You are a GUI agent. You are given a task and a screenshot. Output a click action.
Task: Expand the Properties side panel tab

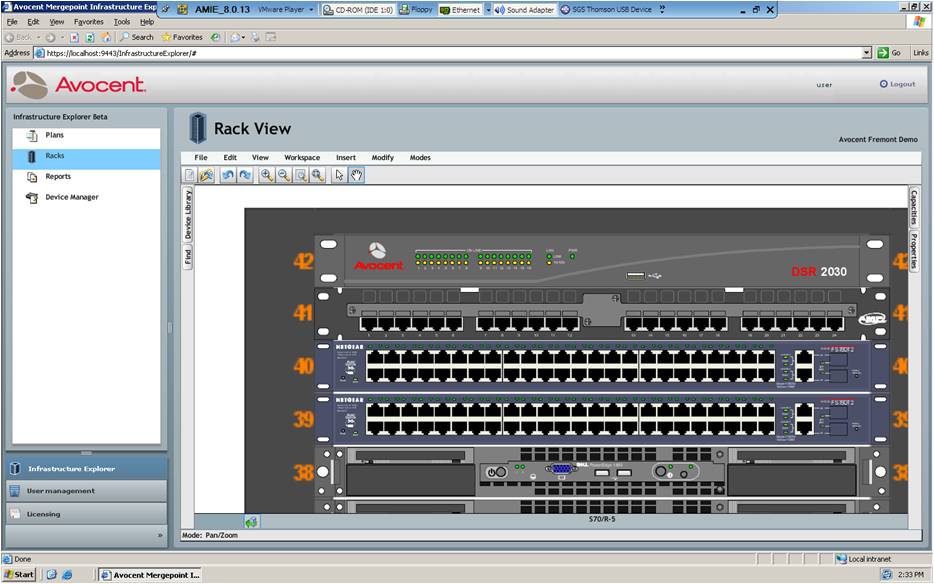click(x=913, y=251)
